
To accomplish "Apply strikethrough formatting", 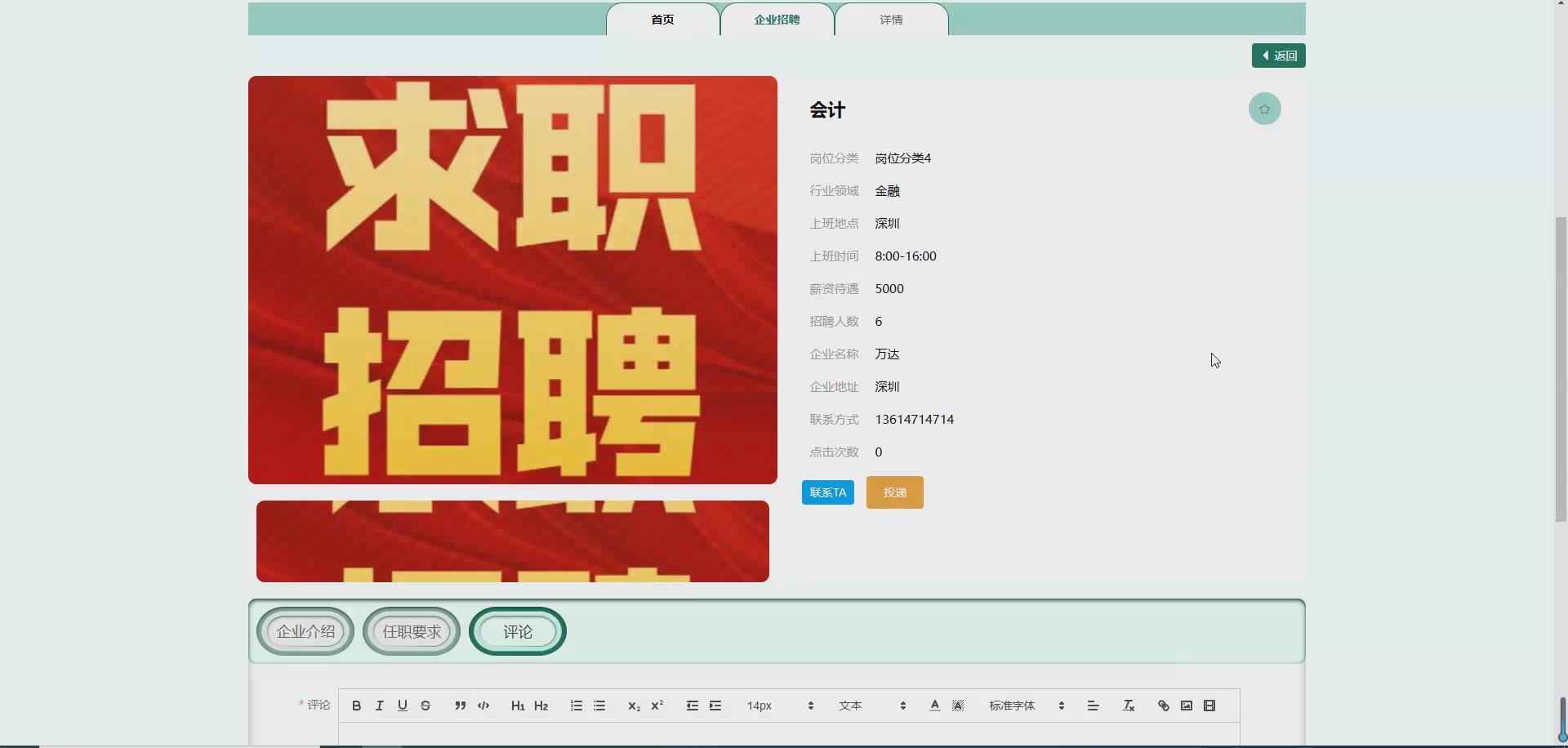I will tap(425, 706).
